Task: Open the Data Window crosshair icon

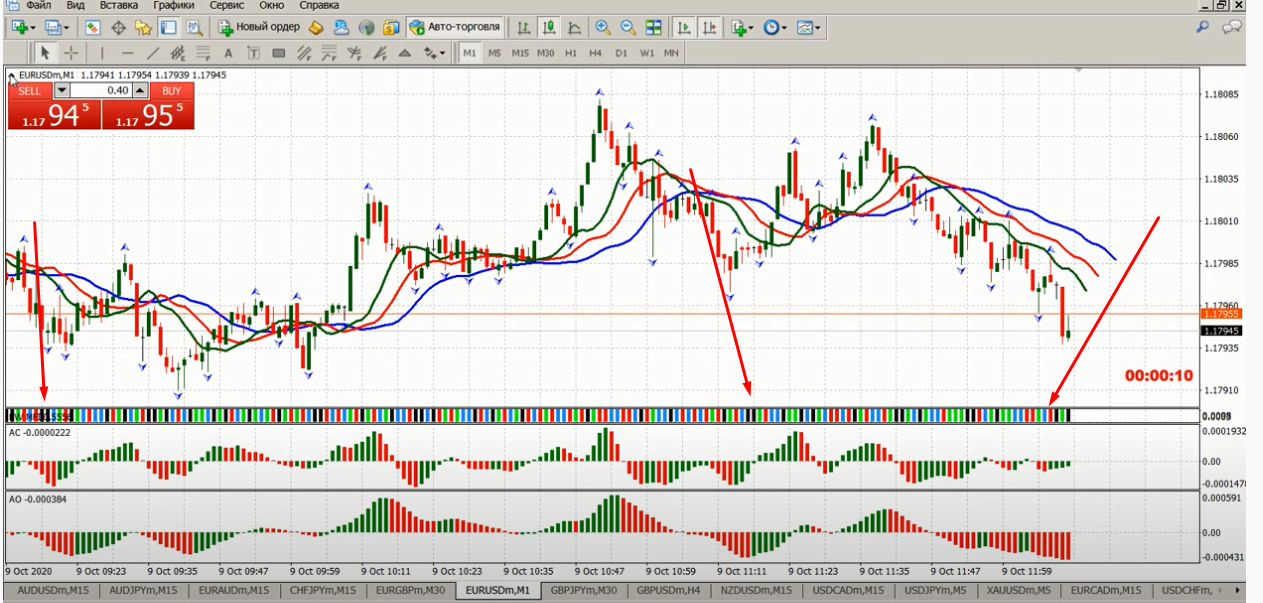Action: (119, 28)
